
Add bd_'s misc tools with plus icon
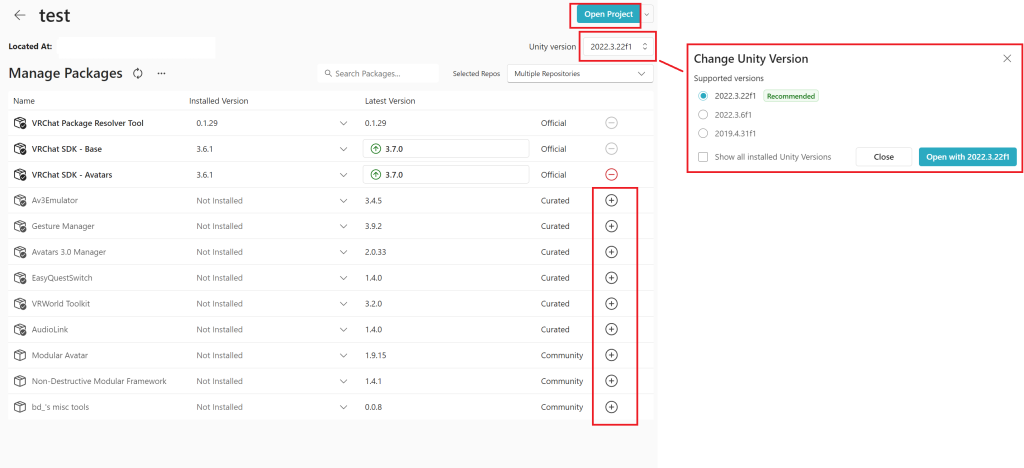coord(612,407)
